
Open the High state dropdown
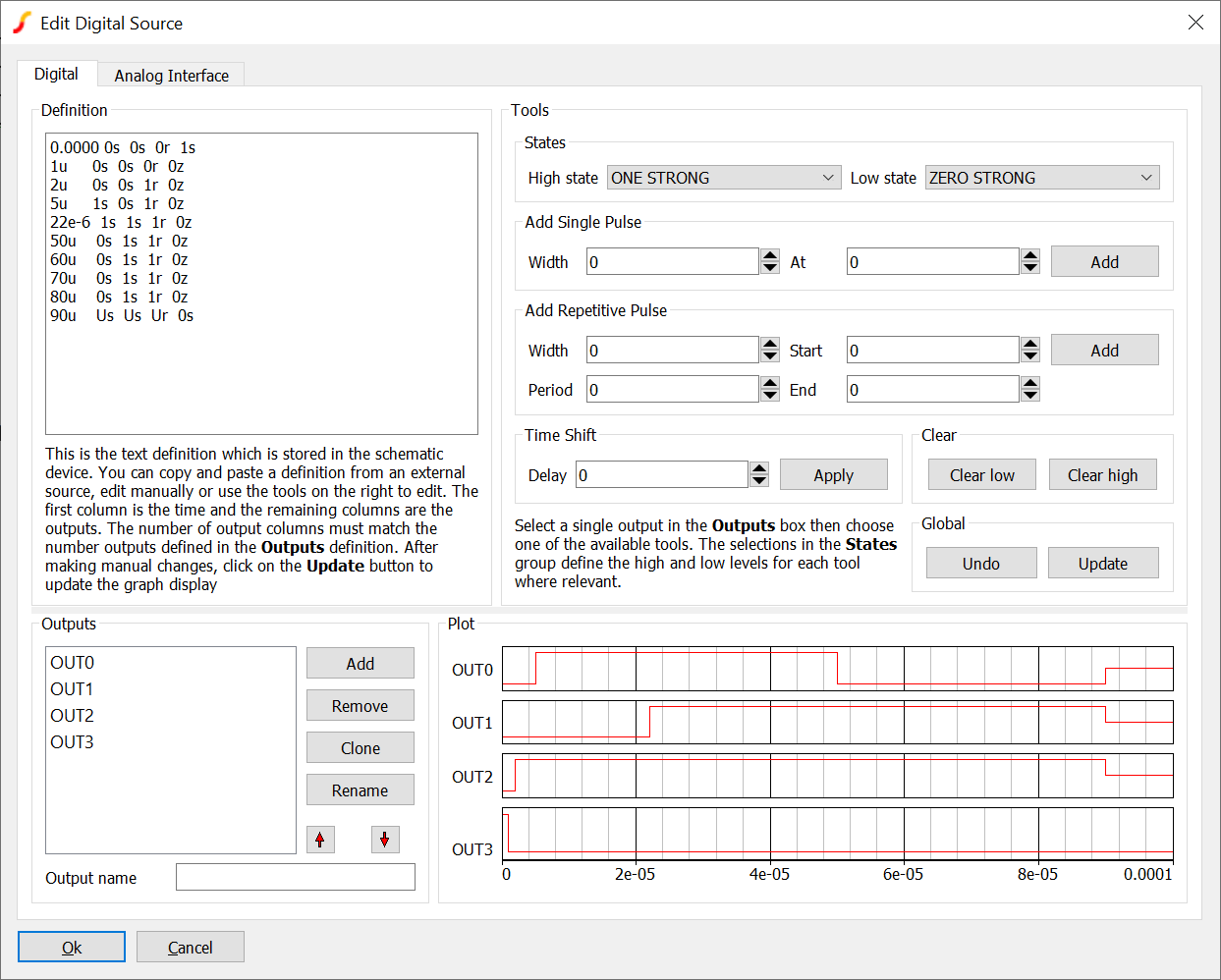pos(724,178)
